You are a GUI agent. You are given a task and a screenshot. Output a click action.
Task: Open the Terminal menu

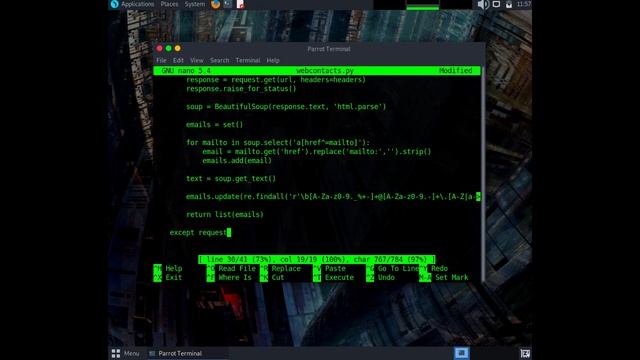(x=248, y=60)
